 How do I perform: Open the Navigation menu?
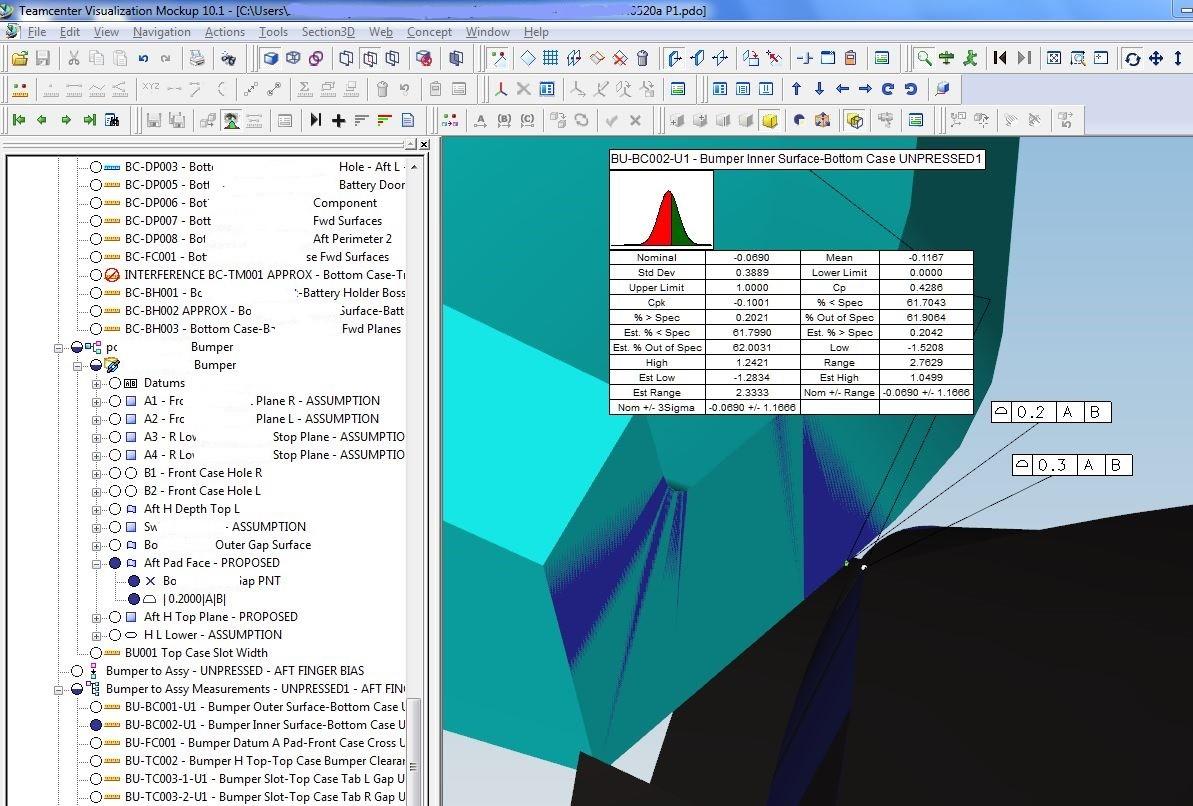click(x=161, y=32)
